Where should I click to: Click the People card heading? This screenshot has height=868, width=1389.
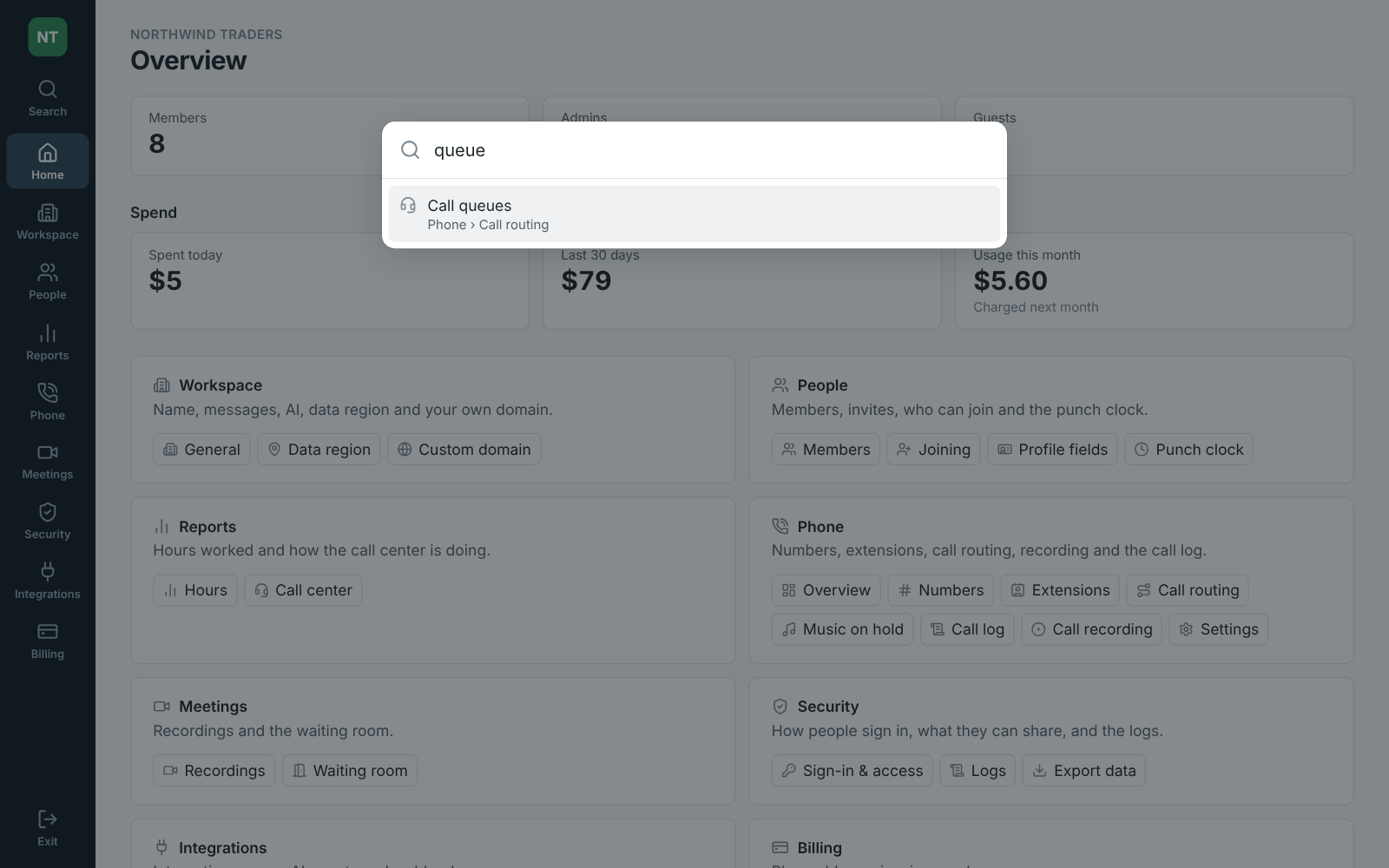(x=822, y=385)
